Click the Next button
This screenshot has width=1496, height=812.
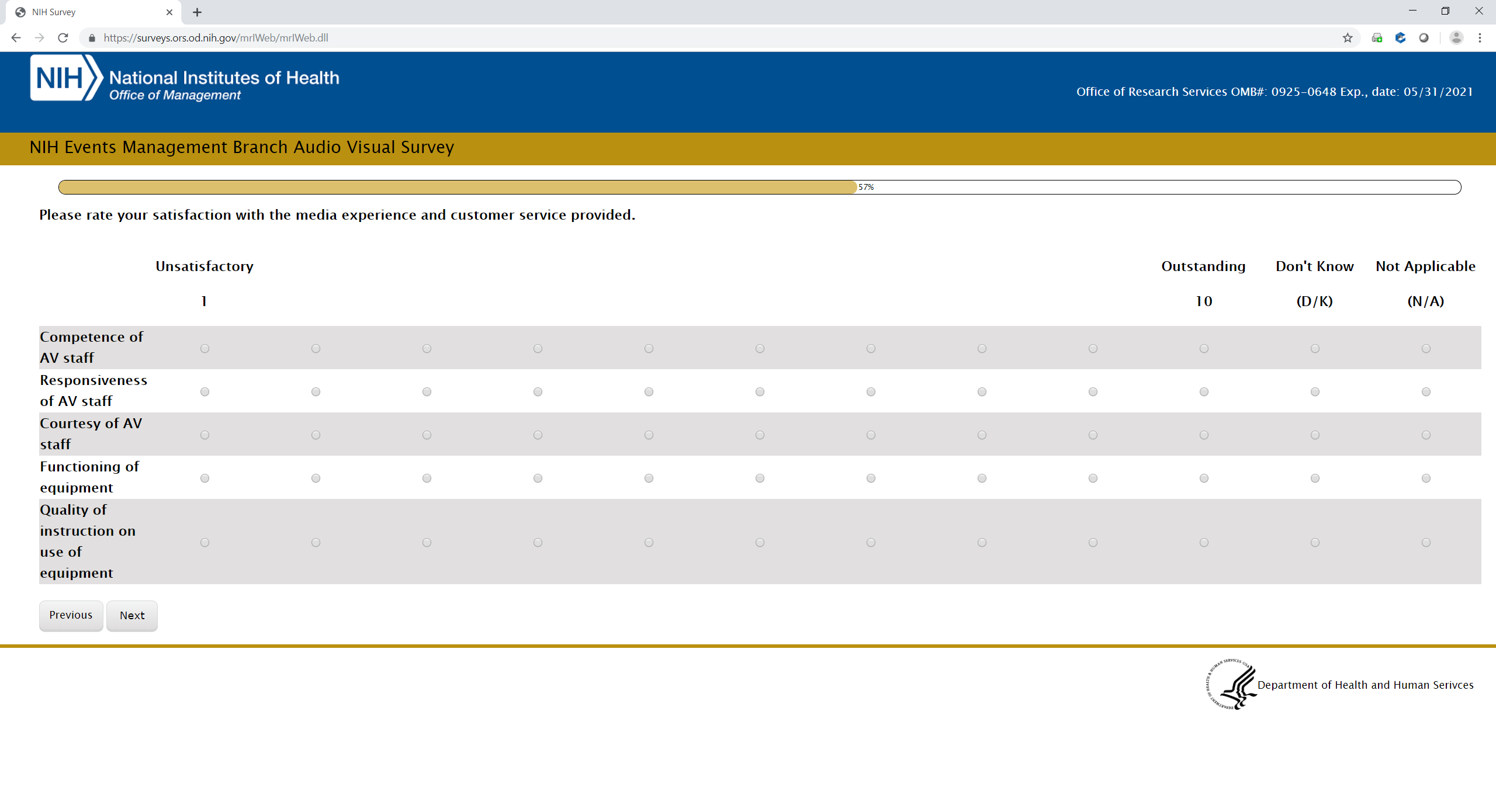pyautogui.click(x=132, y=616)
